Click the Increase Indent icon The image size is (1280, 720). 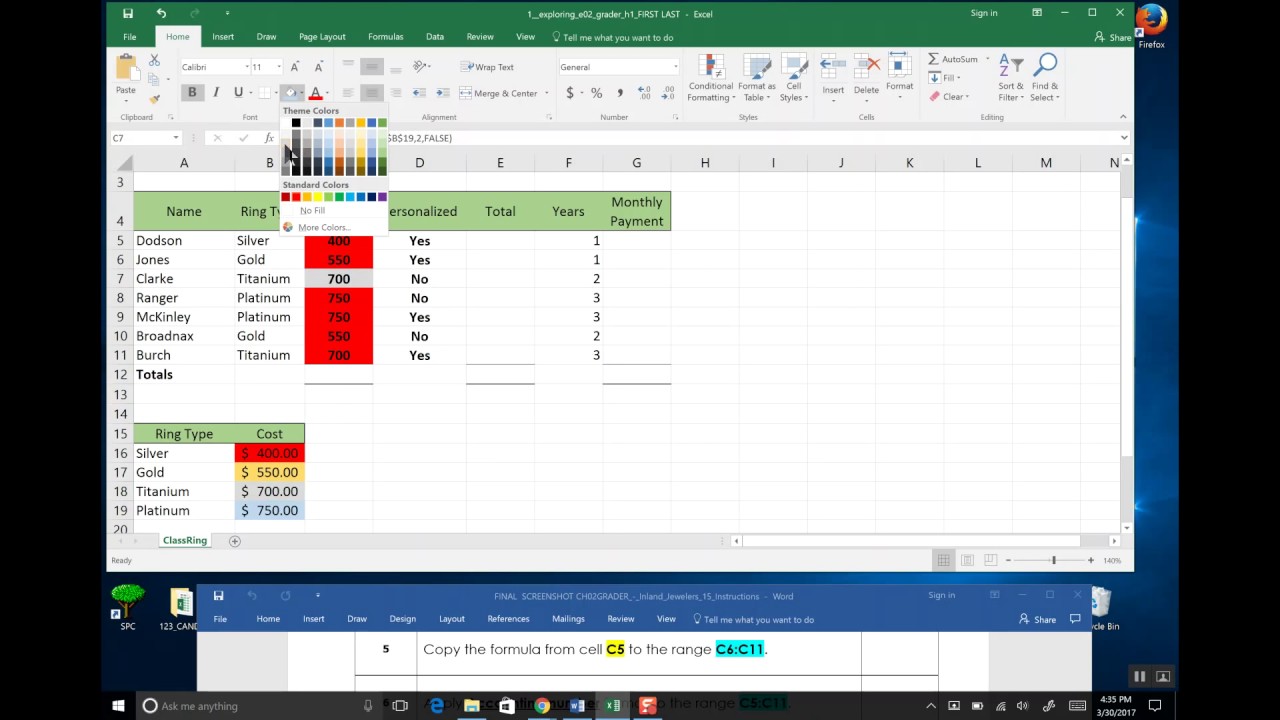[x=443, y=93]
